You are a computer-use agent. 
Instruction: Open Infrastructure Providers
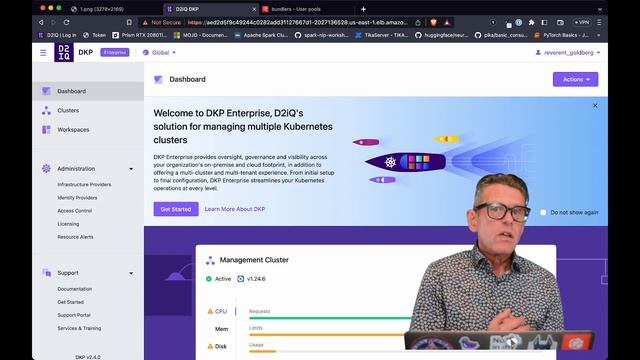coord(84,184)
